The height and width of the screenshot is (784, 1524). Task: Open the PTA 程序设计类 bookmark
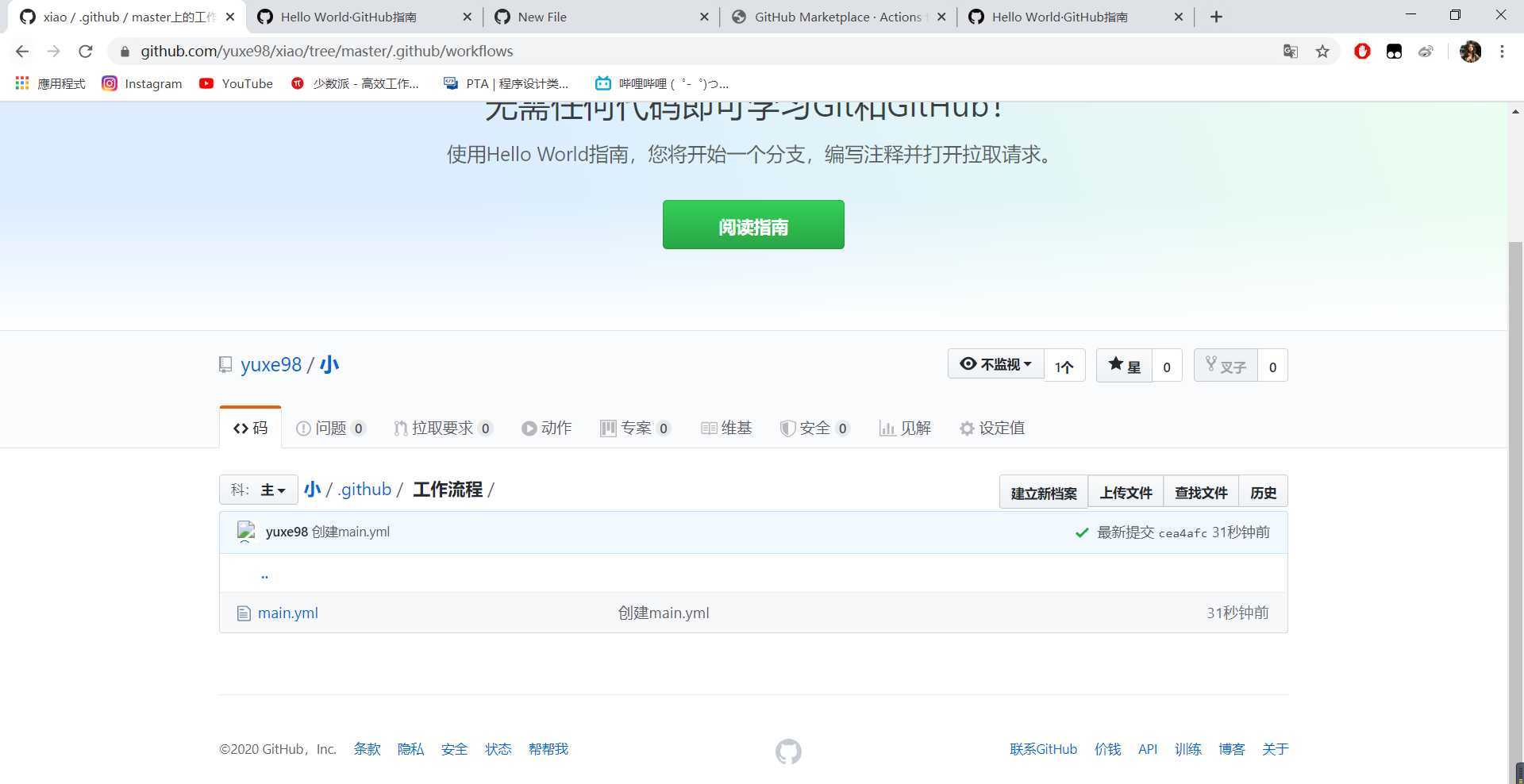pos(506,83)
